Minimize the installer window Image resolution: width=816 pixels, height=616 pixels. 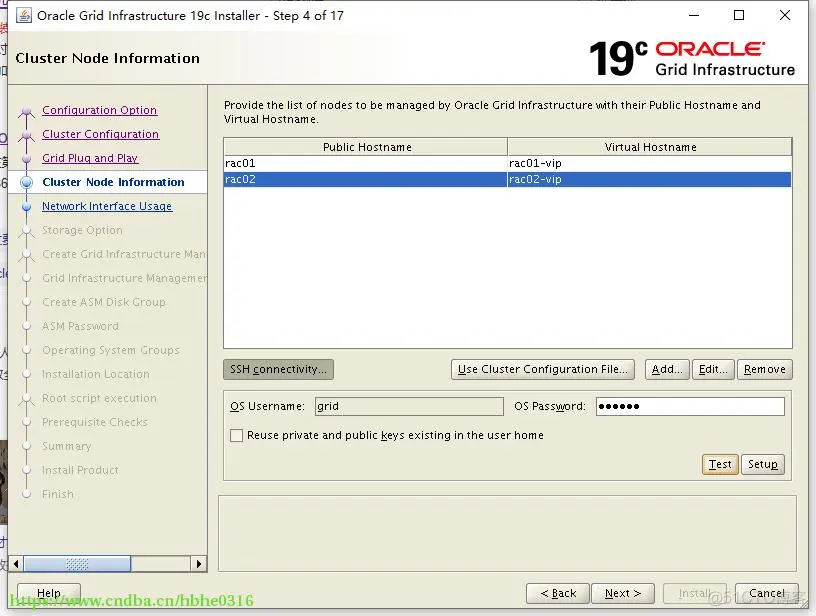pyautogui.click(x=694, y=15)
